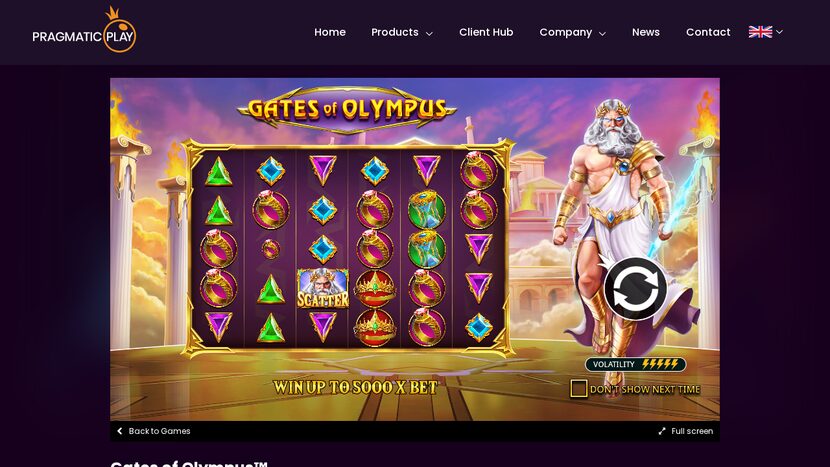Click the Zeus Scatter symbol on reels
This screenshot has height=467, width=830.
click(x=322, y=289)
